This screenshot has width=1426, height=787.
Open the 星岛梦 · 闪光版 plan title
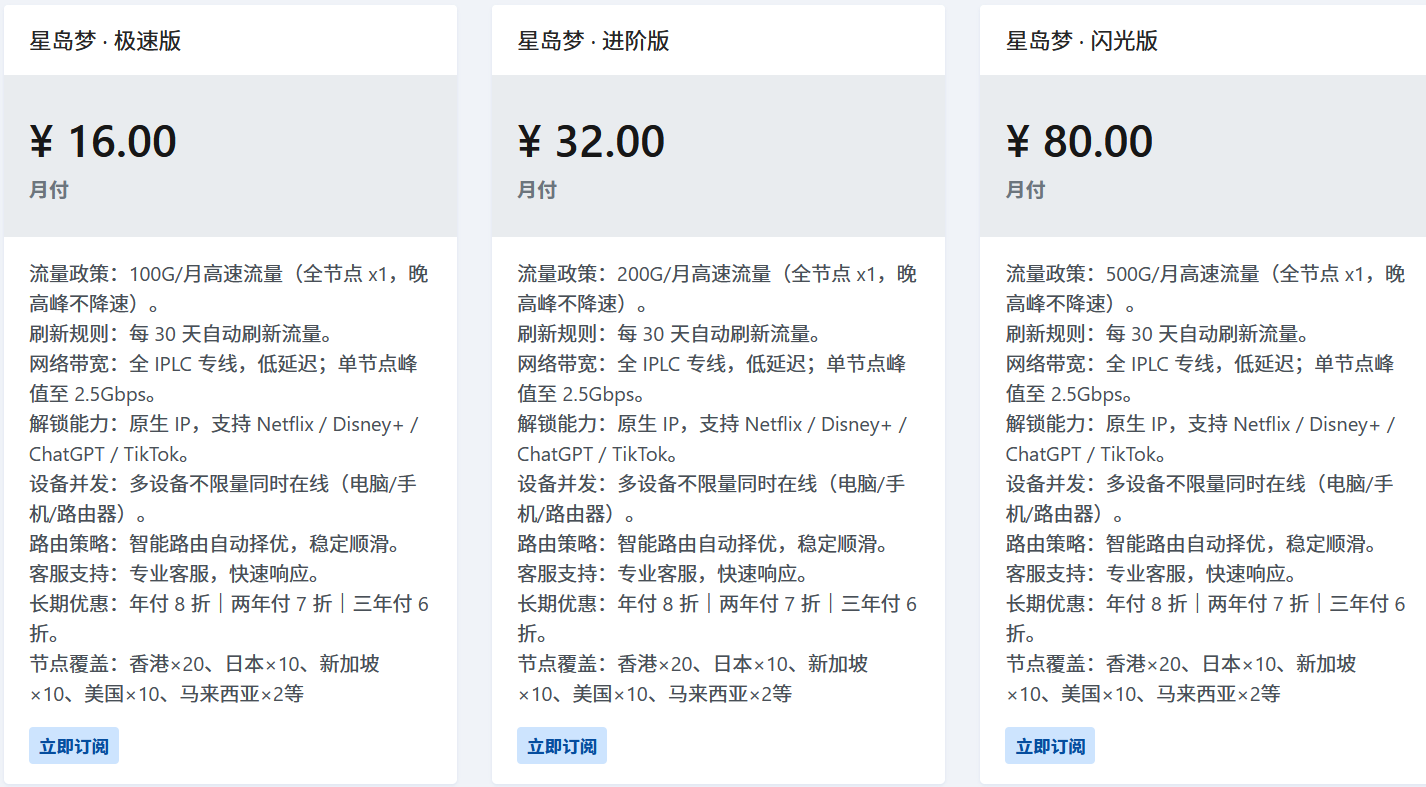tap(1082, 41)
